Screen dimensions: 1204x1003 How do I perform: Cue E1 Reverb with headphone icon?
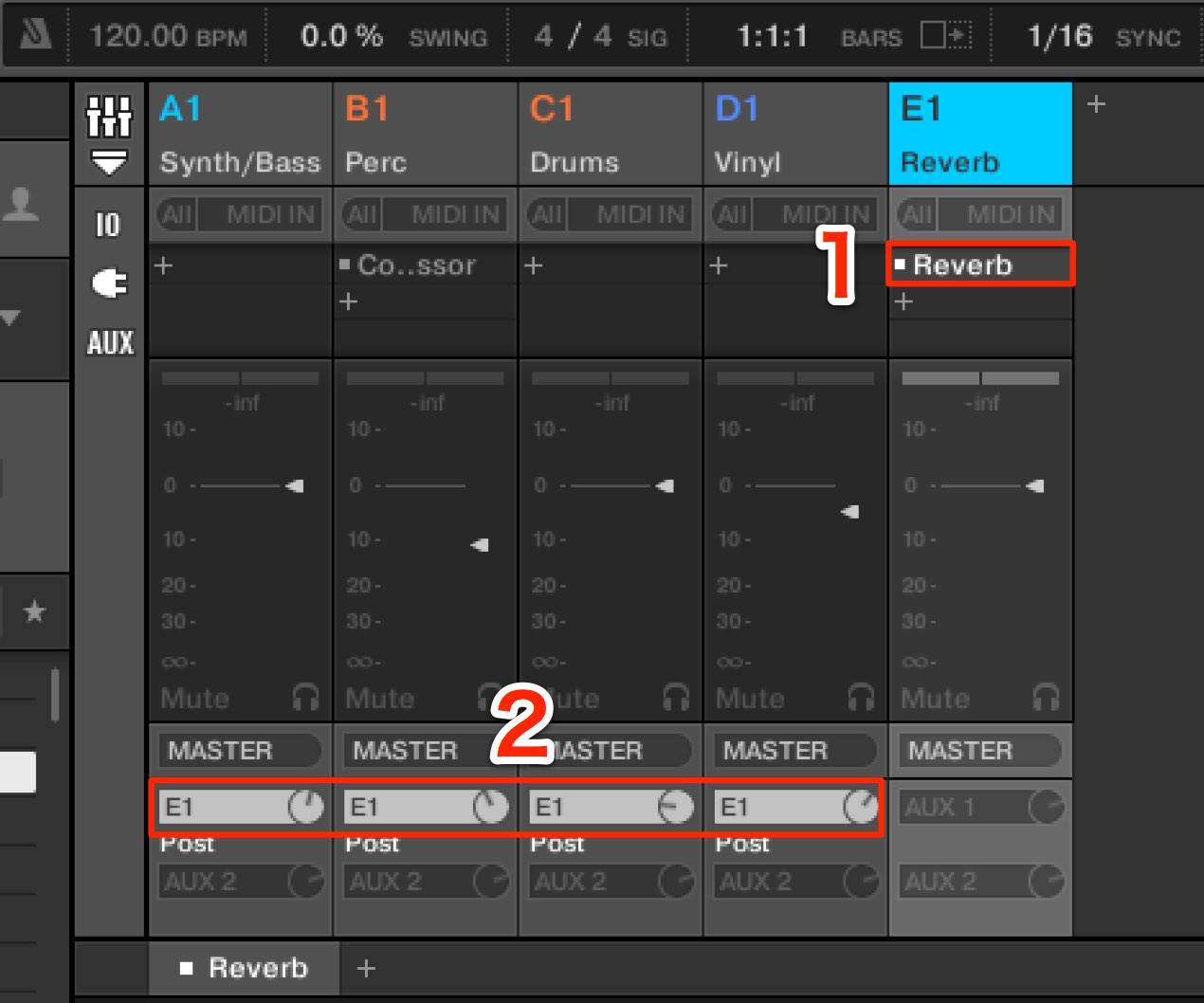pyautogui.click(x=1045, y=698)
